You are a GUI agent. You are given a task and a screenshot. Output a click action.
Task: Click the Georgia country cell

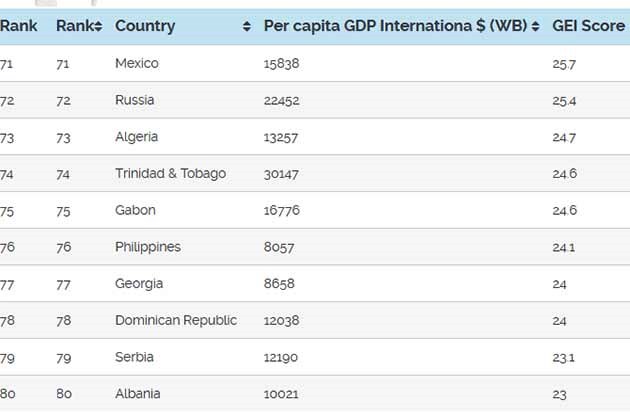point(139,284)
